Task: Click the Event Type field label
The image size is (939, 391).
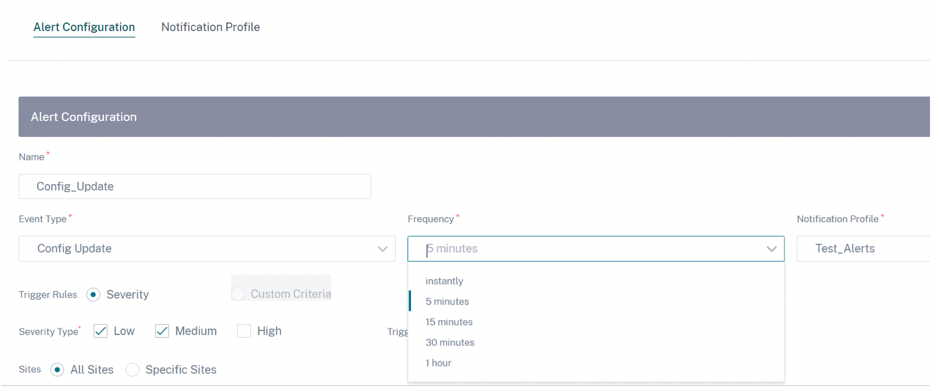Action: (x=42, y=219)
